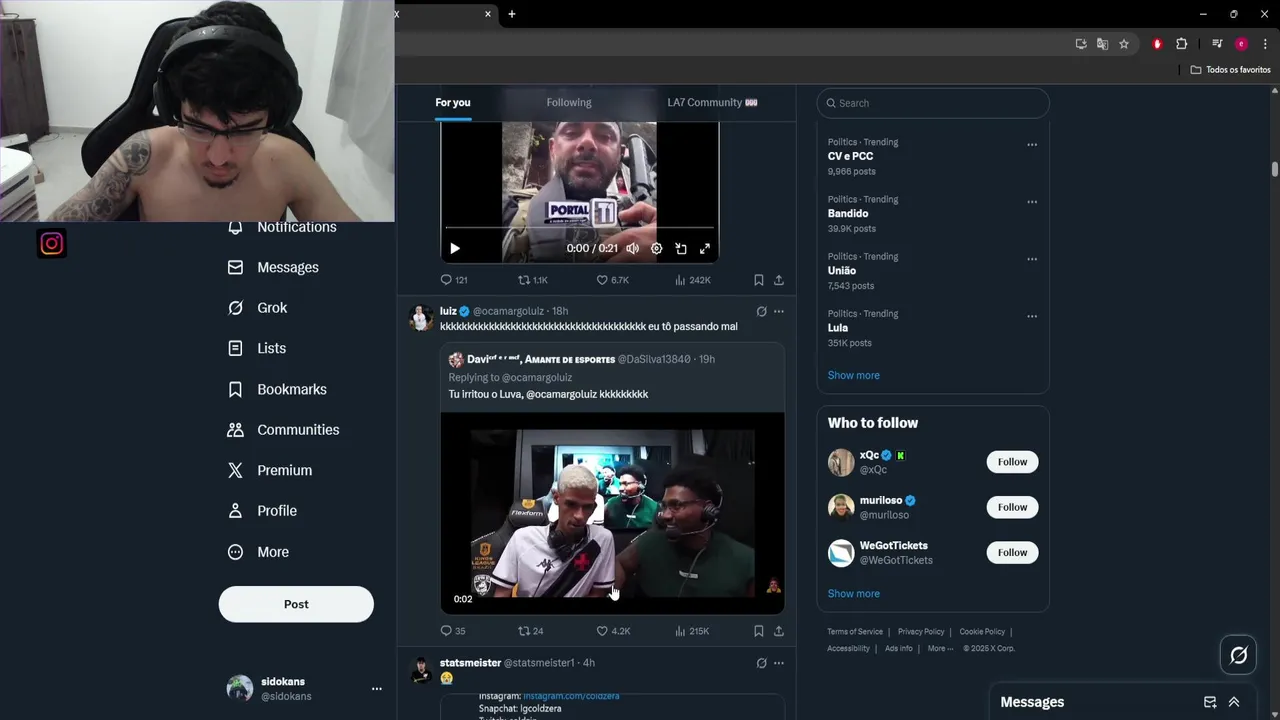Open Notifications in the sidebar
The width and height of the screenshot is (1280, 720).
282,227
